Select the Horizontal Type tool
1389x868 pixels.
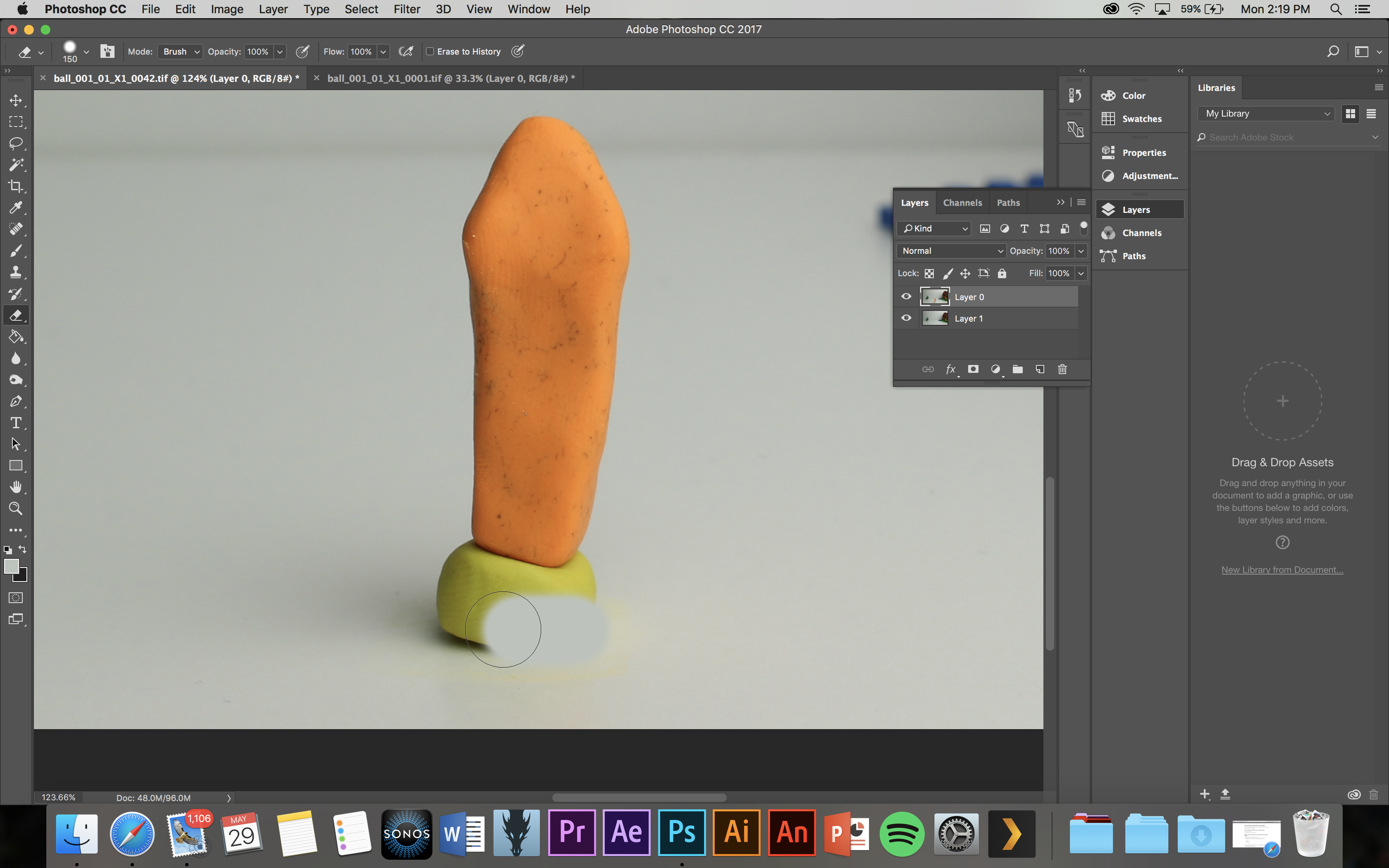15,423
